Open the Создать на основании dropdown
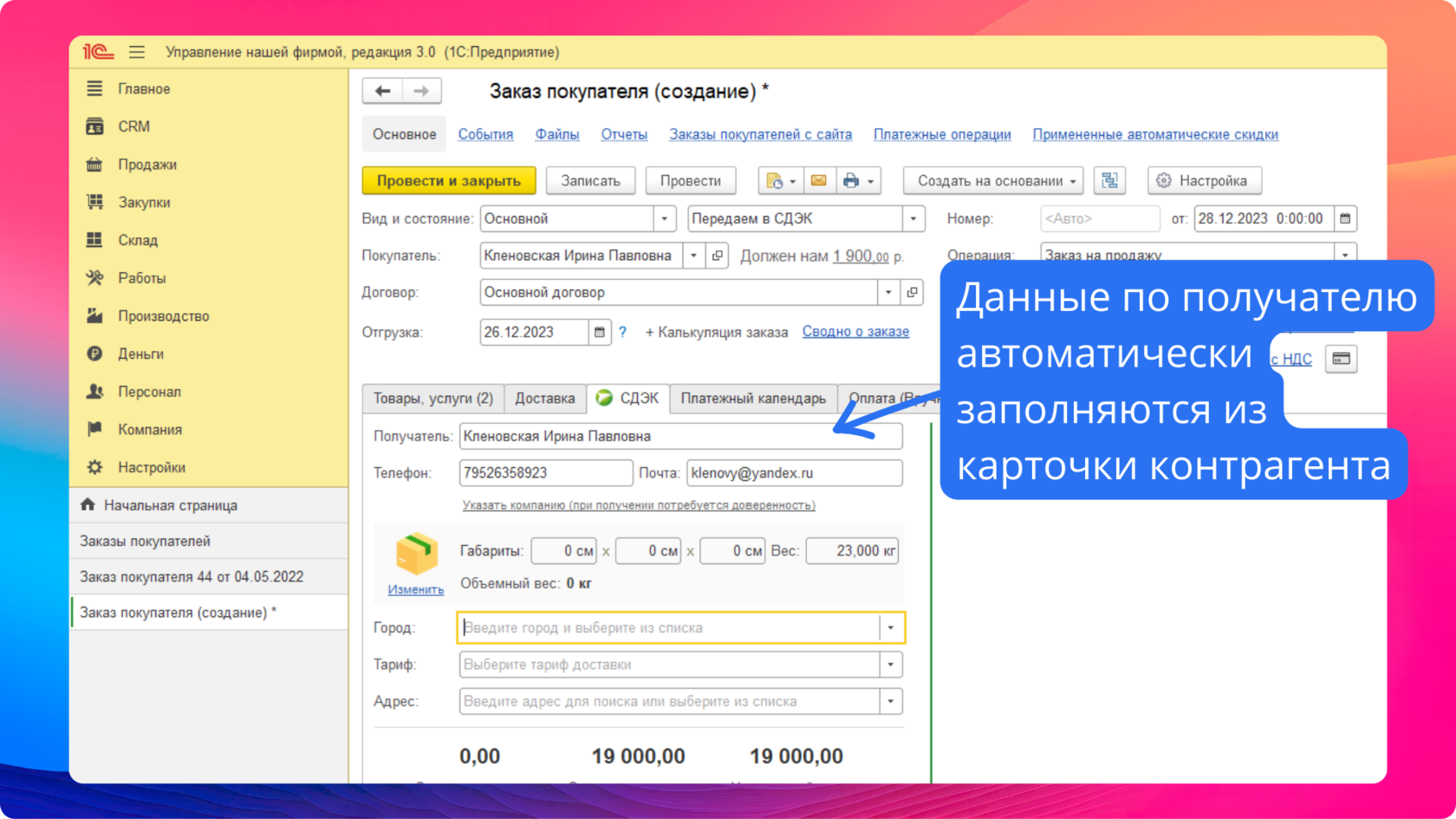Image resolution: width=1456 pixels, height=819 pixels. (x=993, y=181)
